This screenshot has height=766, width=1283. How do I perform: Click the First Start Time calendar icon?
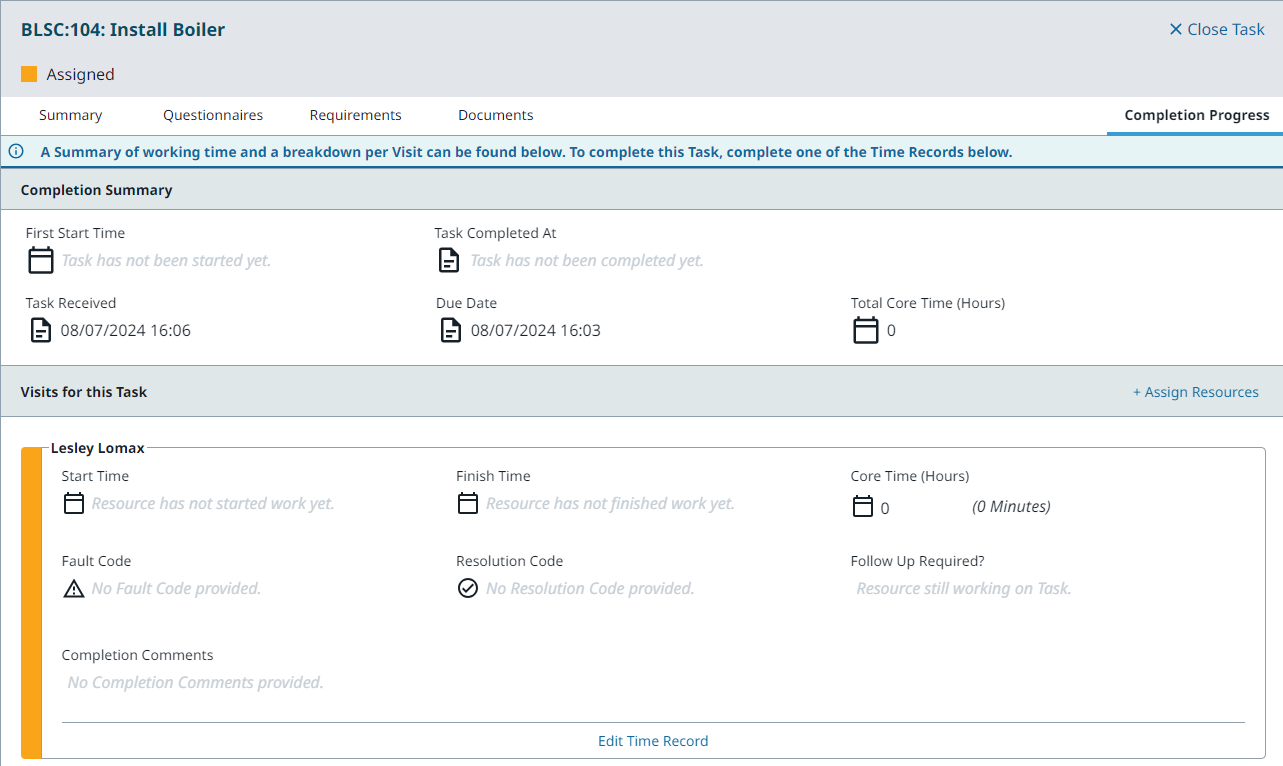(41, 261)
